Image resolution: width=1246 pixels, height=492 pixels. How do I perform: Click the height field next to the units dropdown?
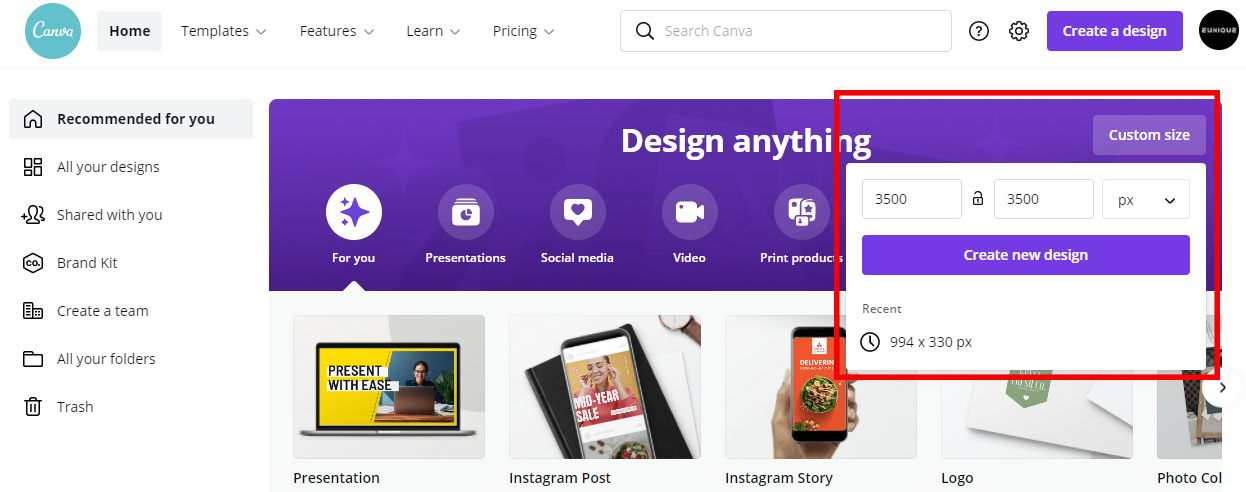(1044, 199)
